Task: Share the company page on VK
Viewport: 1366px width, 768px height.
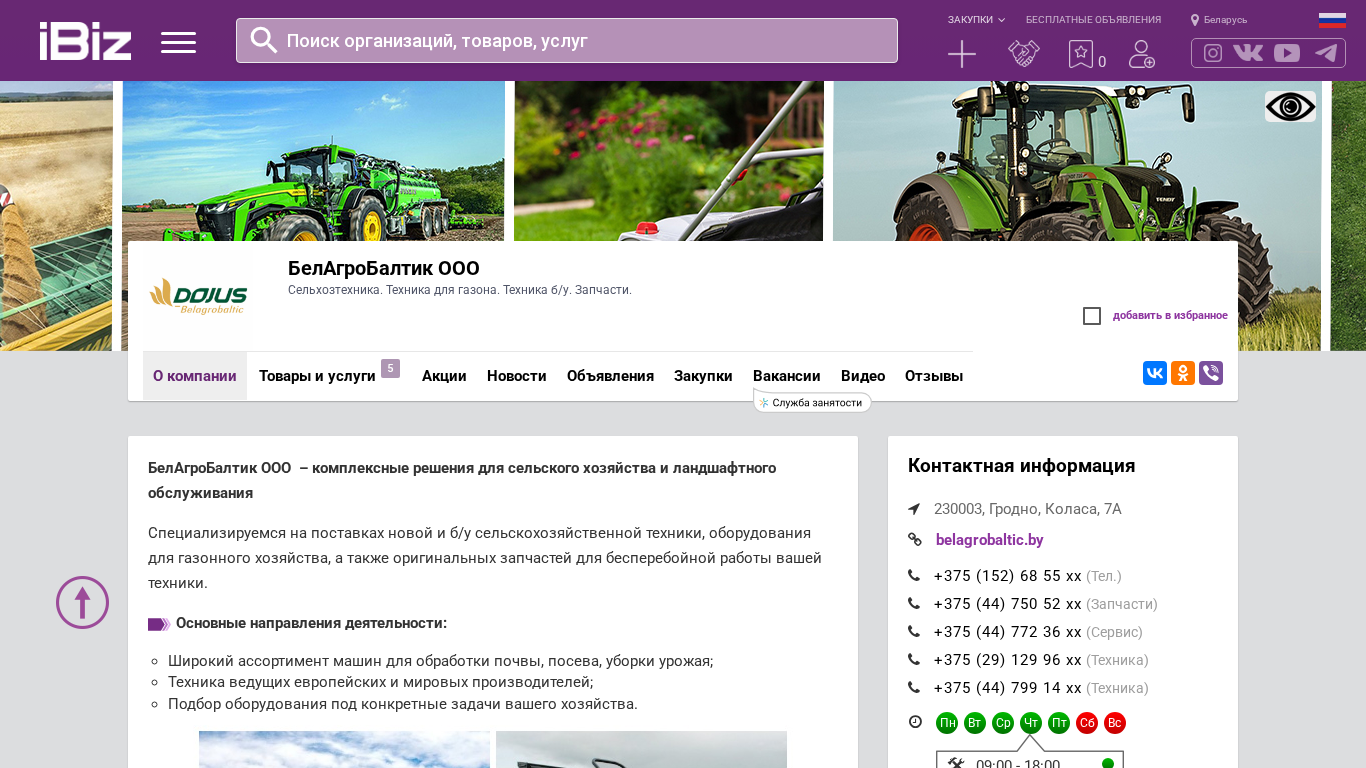Action: pyautogui.click(x=1155, y=373)
